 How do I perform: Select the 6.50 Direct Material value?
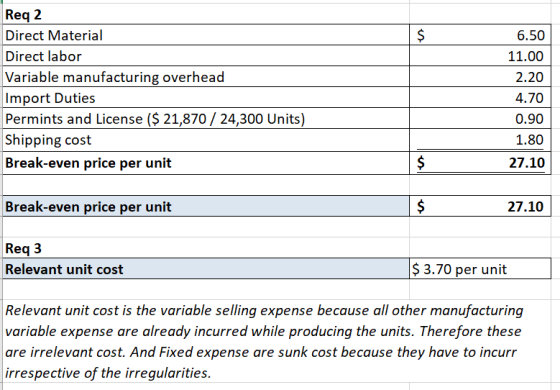(x=480, y=35)
